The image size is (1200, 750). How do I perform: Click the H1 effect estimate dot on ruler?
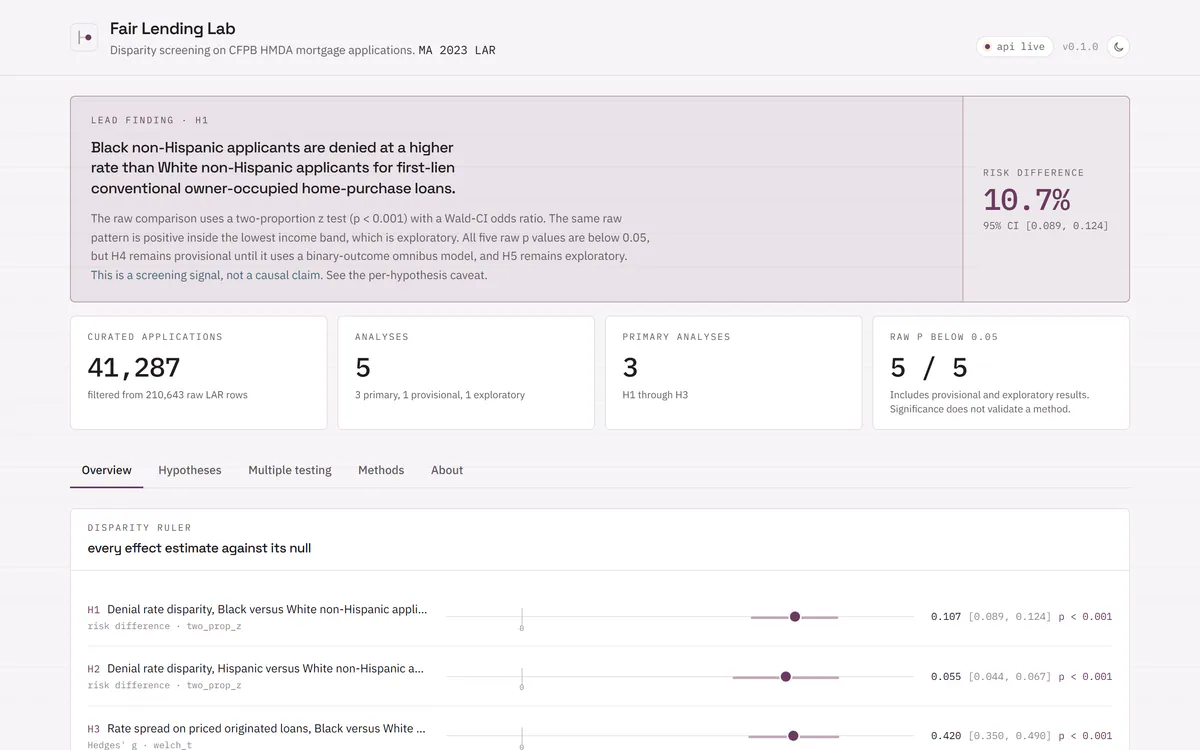pos(795,617)
